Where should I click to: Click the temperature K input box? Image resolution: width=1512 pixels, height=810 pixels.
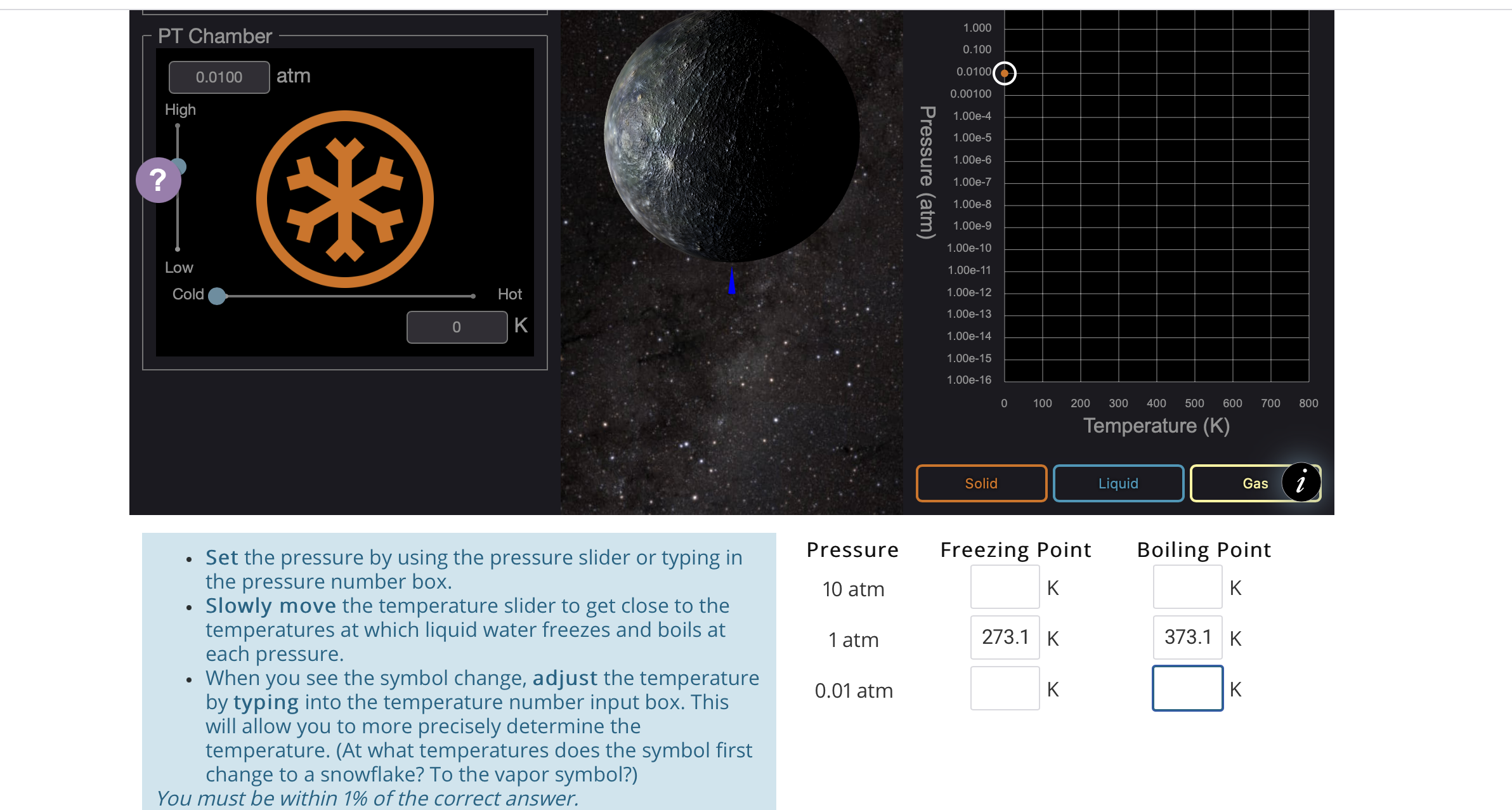pyautogui.click(x=457, y=327)
